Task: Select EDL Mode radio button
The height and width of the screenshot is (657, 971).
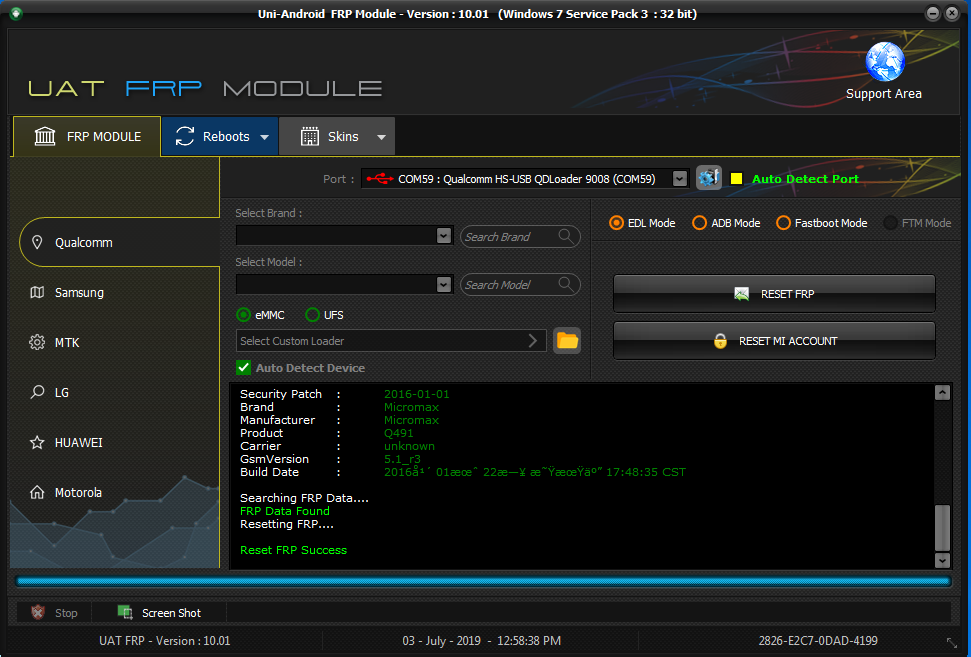Action: click(616, 223)
